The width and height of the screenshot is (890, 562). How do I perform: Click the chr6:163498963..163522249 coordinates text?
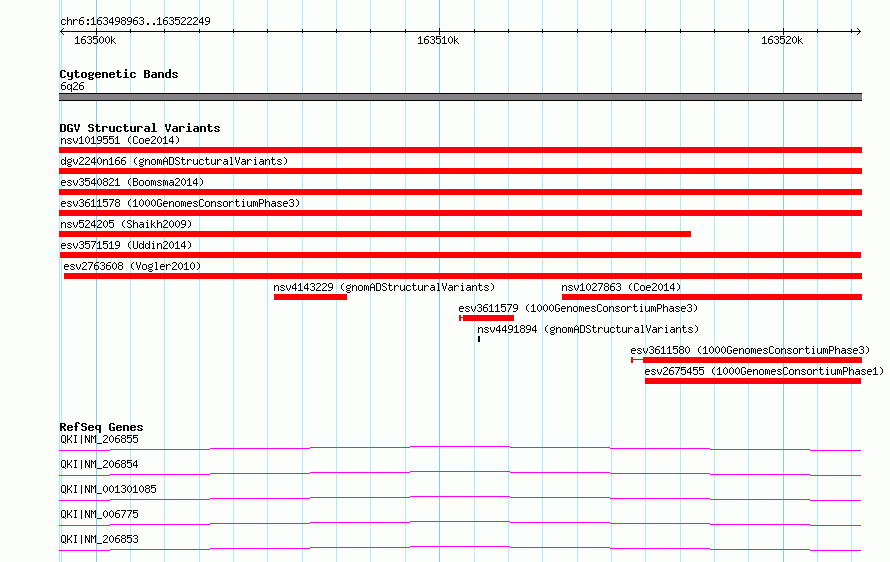135,21
